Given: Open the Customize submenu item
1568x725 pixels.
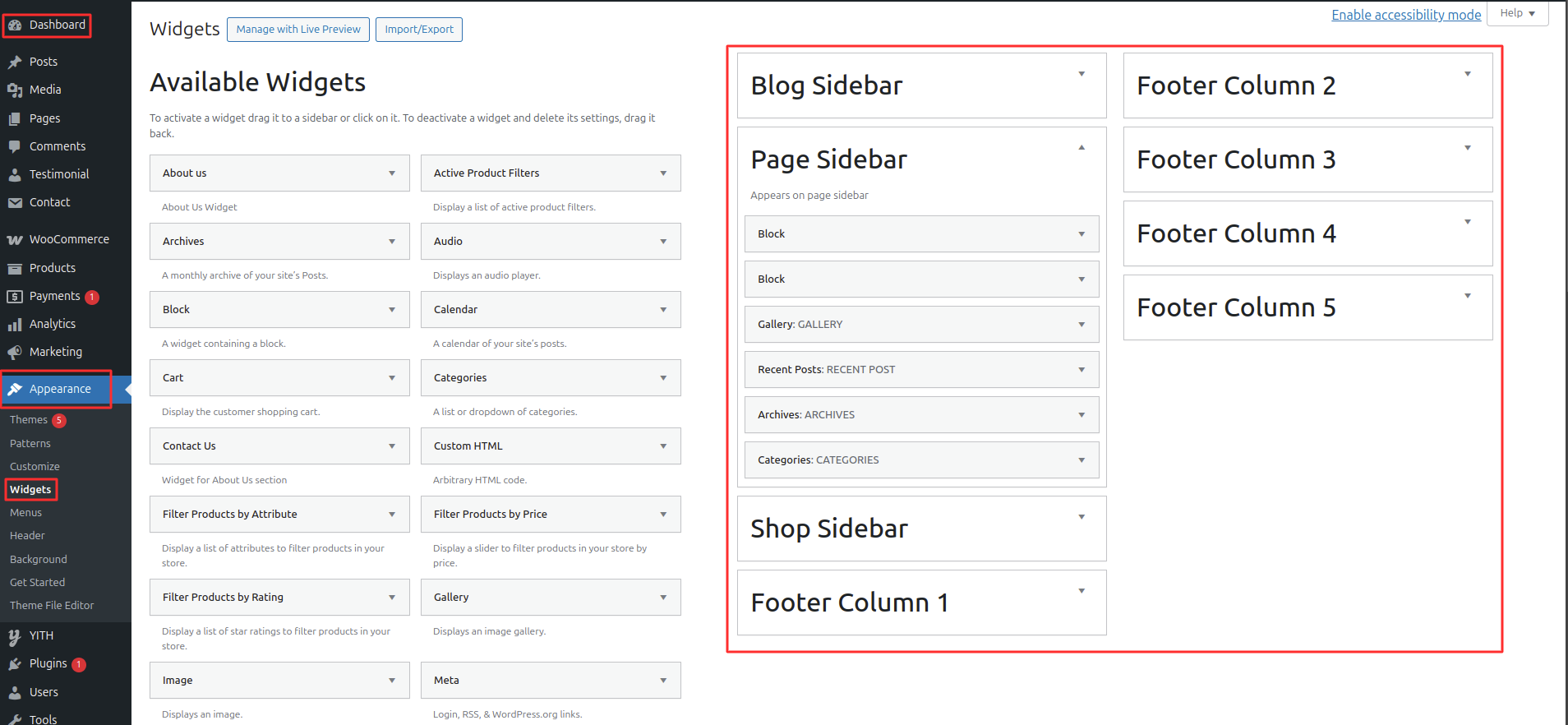Looking at the screenshot, I should point(35,466).
